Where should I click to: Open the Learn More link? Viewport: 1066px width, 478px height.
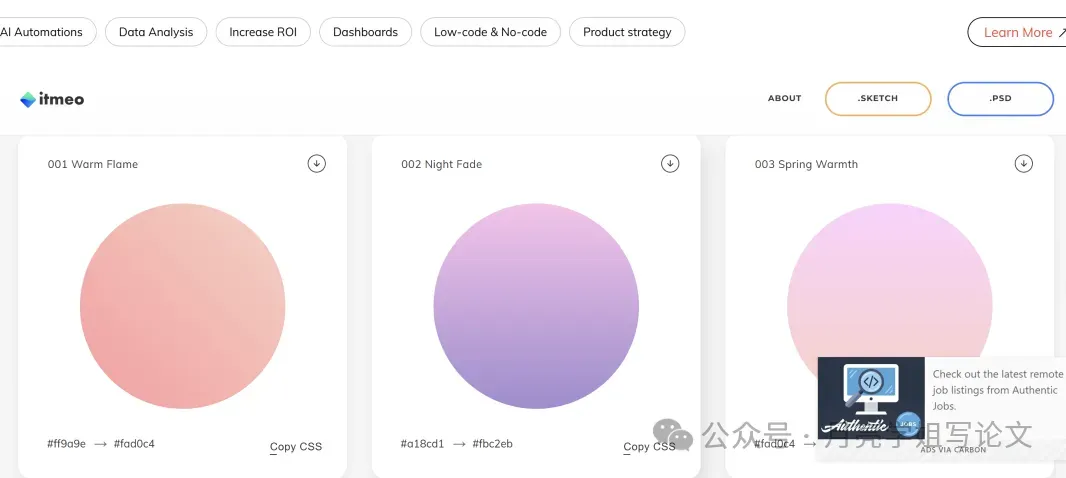(x=1017, y=32)
